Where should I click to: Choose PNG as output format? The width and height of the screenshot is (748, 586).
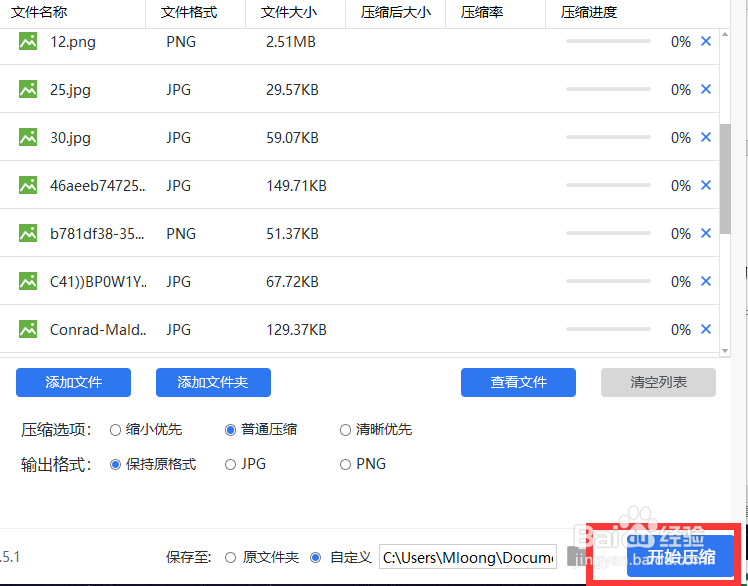345,464
